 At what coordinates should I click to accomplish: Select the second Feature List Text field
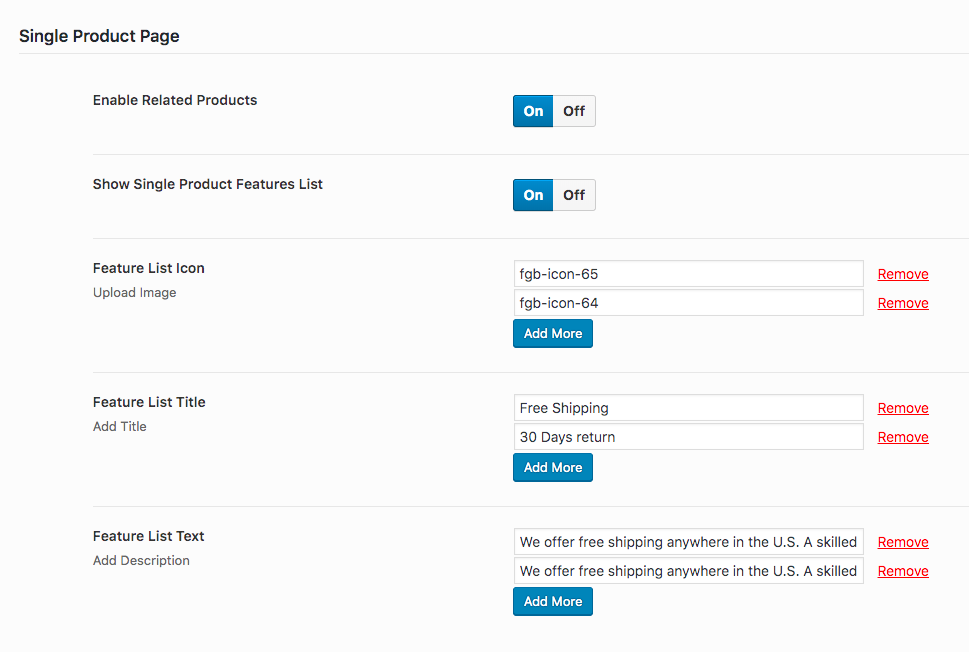coord(688,571)
